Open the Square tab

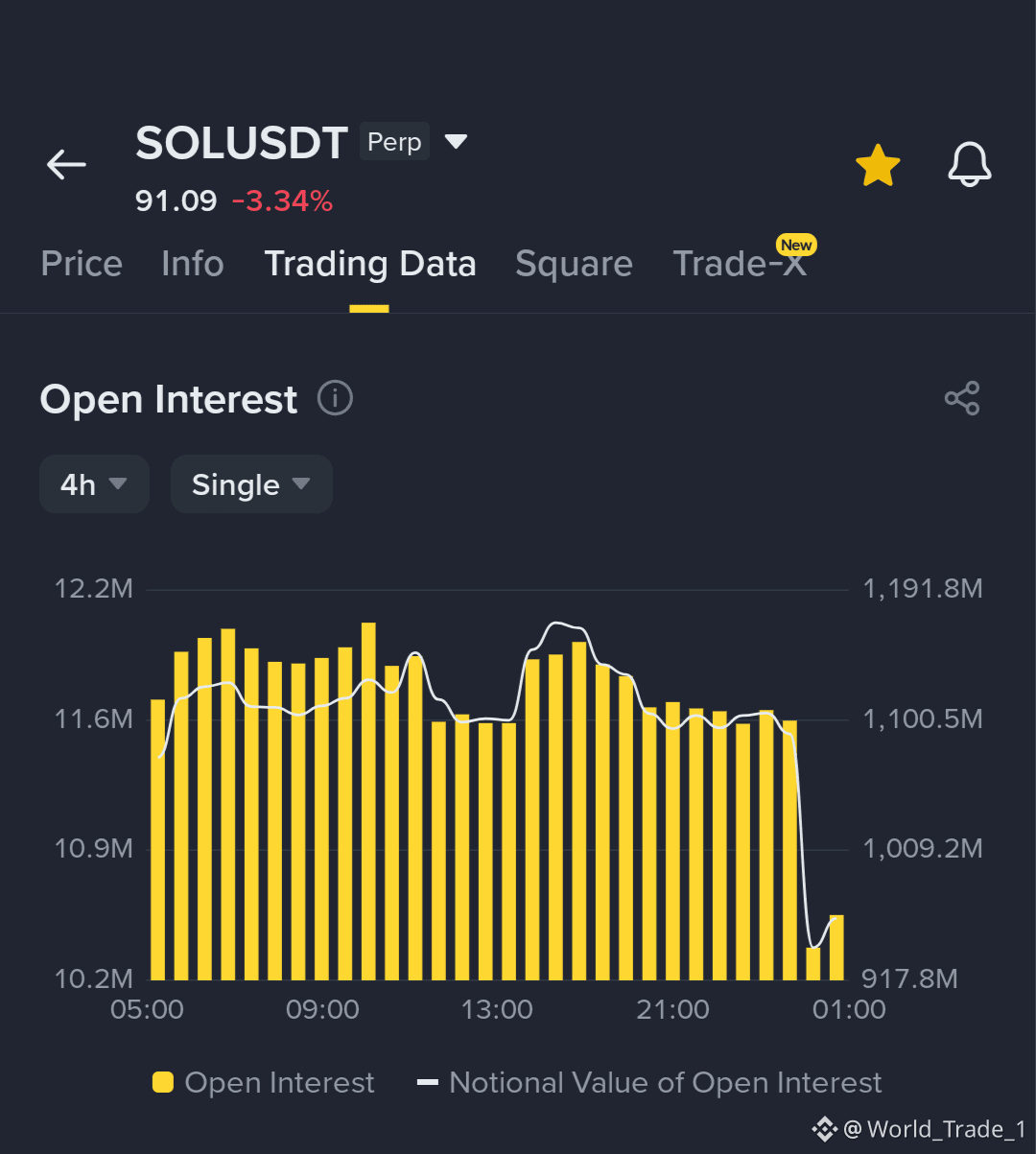tap(574, 264)
